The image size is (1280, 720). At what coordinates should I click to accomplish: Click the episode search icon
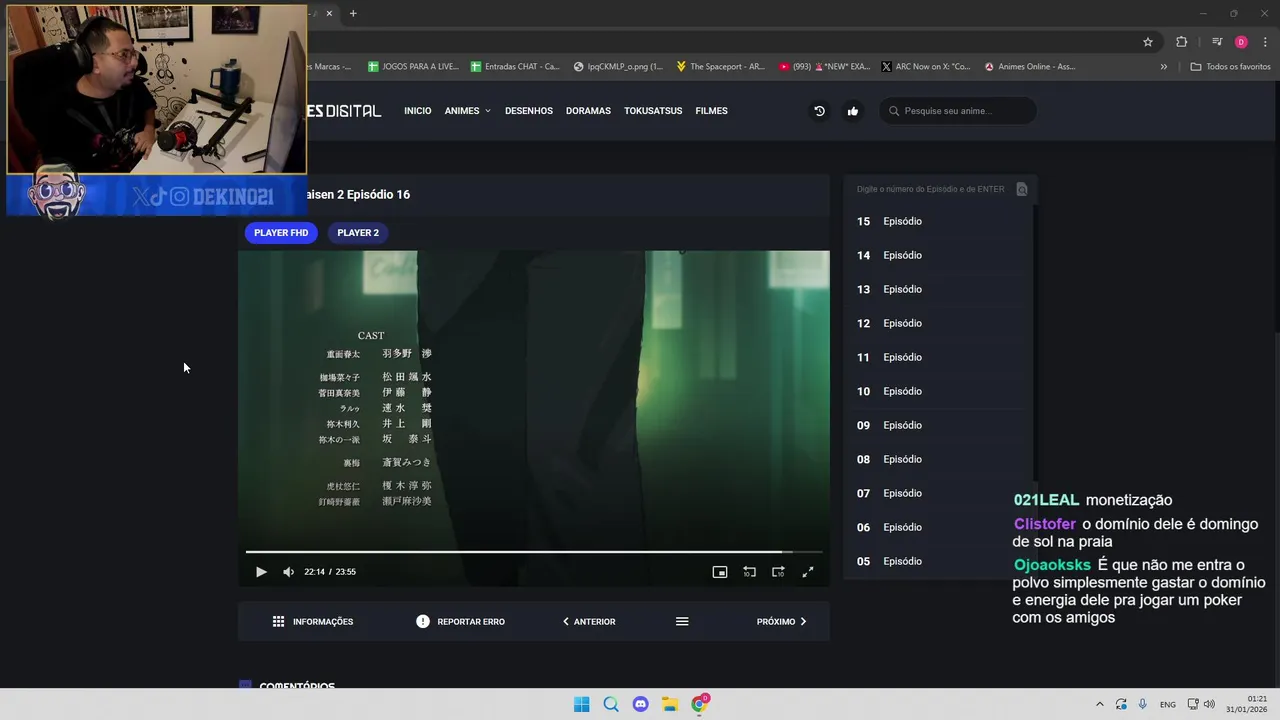1022,189
